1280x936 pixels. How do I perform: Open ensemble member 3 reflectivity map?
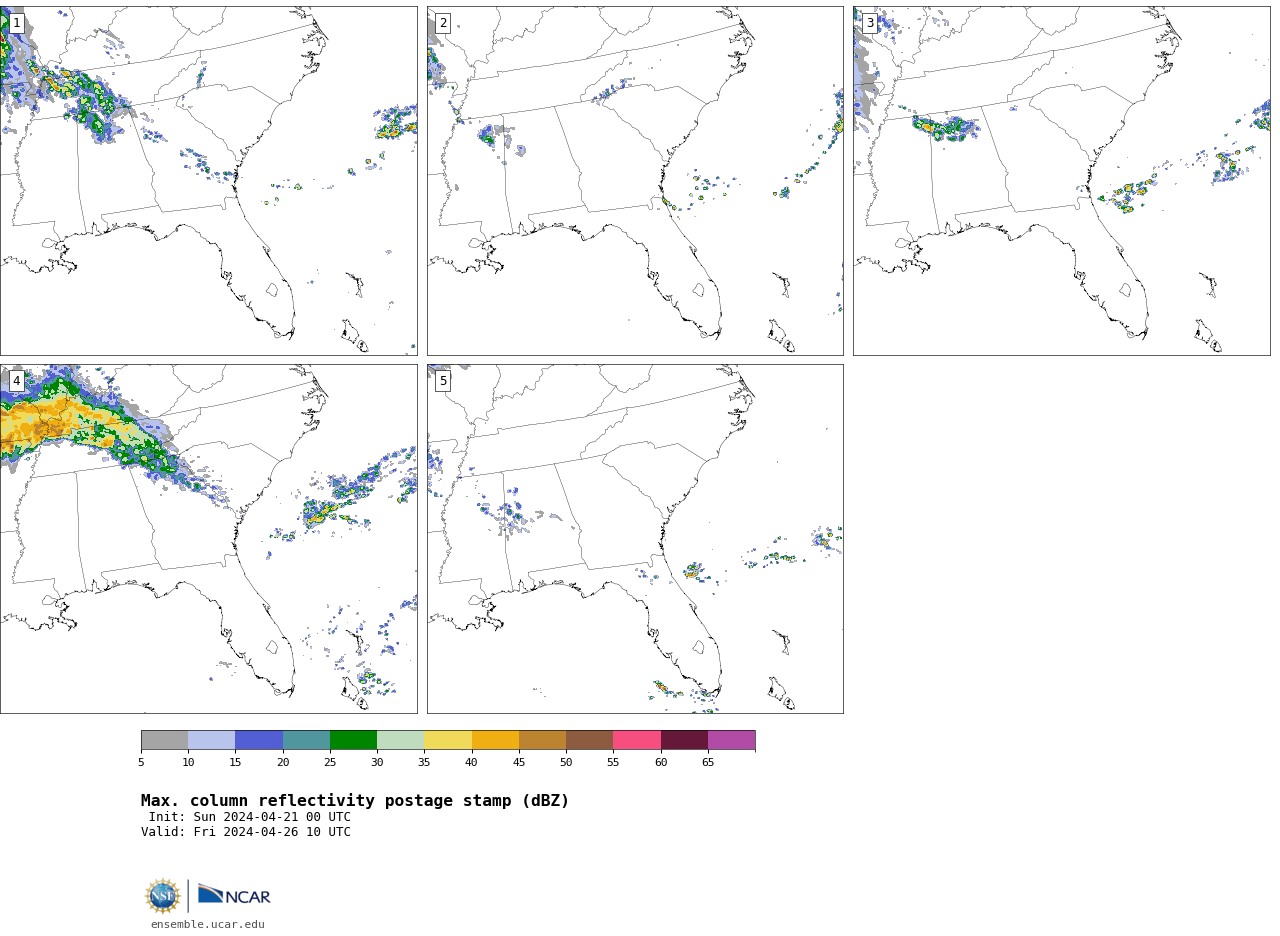coord(1061,180)
